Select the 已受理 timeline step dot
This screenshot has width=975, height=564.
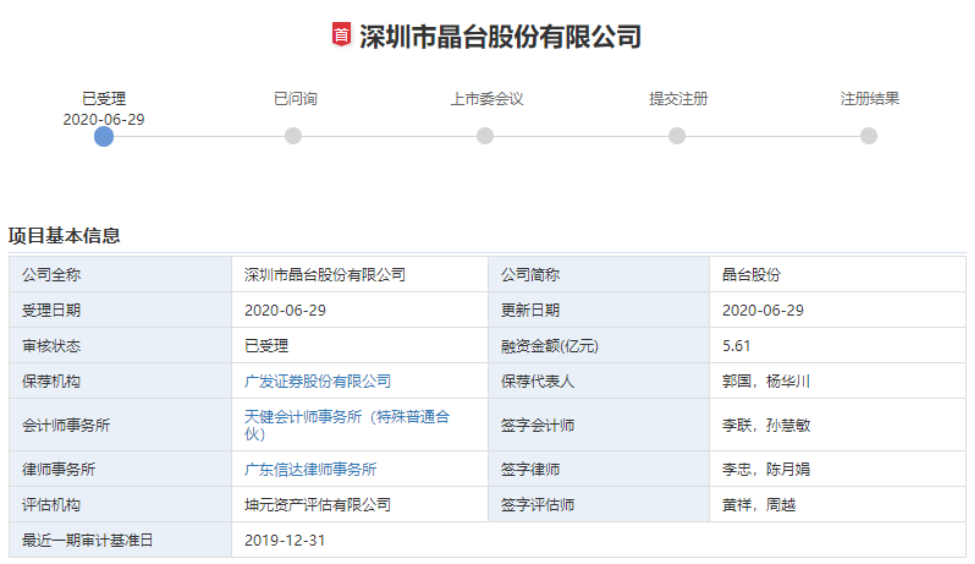coord(104,137)
